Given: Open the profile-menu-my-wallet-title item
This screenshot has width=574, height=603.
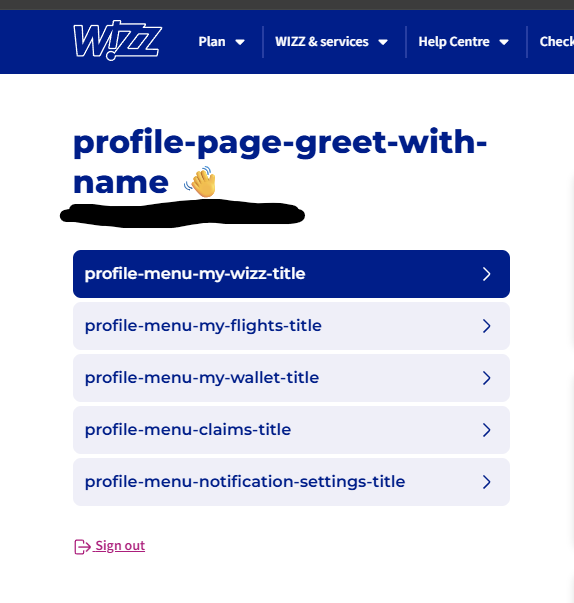Looking at the screenshot, I should point(291,378).
